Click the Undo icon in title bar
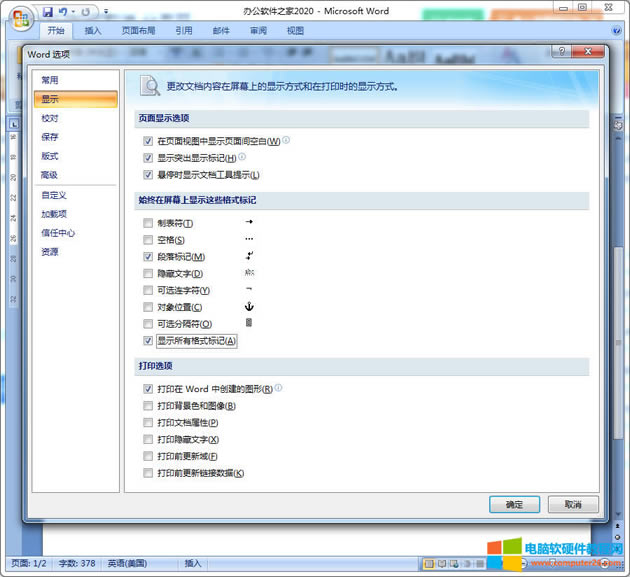This screenshot has height=577, width=630. point(63,11)
